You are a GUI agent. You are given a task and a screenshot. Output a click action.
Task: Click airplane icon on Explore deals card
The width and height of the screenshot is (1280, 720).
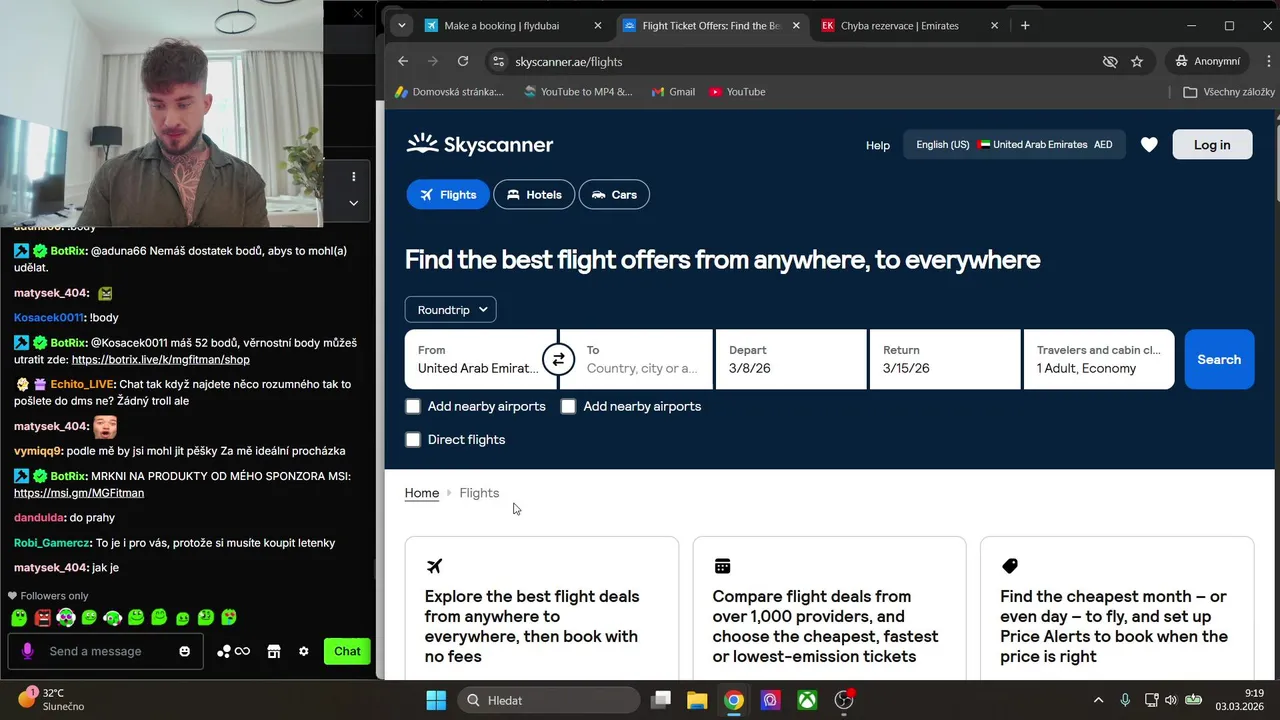point(434,566)
